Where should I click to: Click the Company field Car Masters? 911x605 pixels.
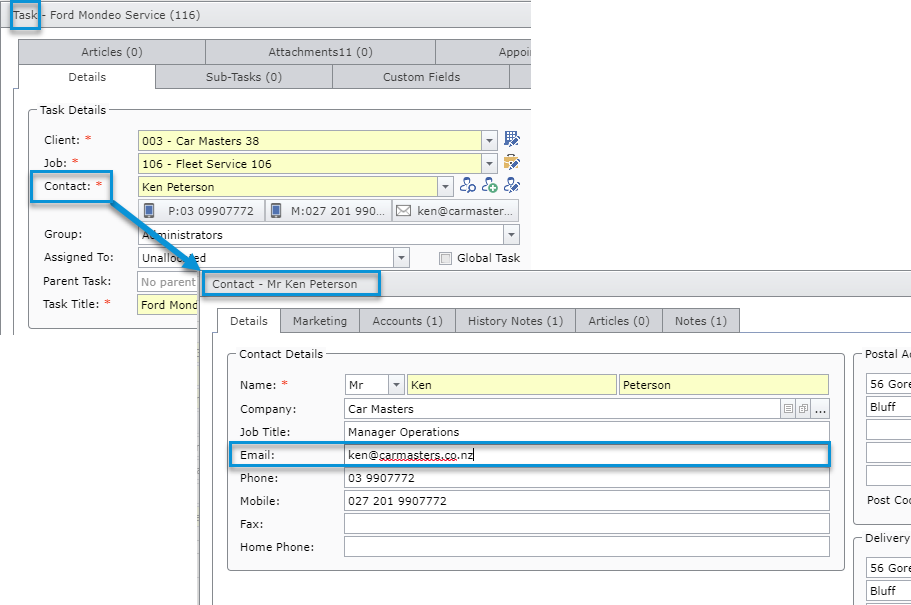pos(562,409)
